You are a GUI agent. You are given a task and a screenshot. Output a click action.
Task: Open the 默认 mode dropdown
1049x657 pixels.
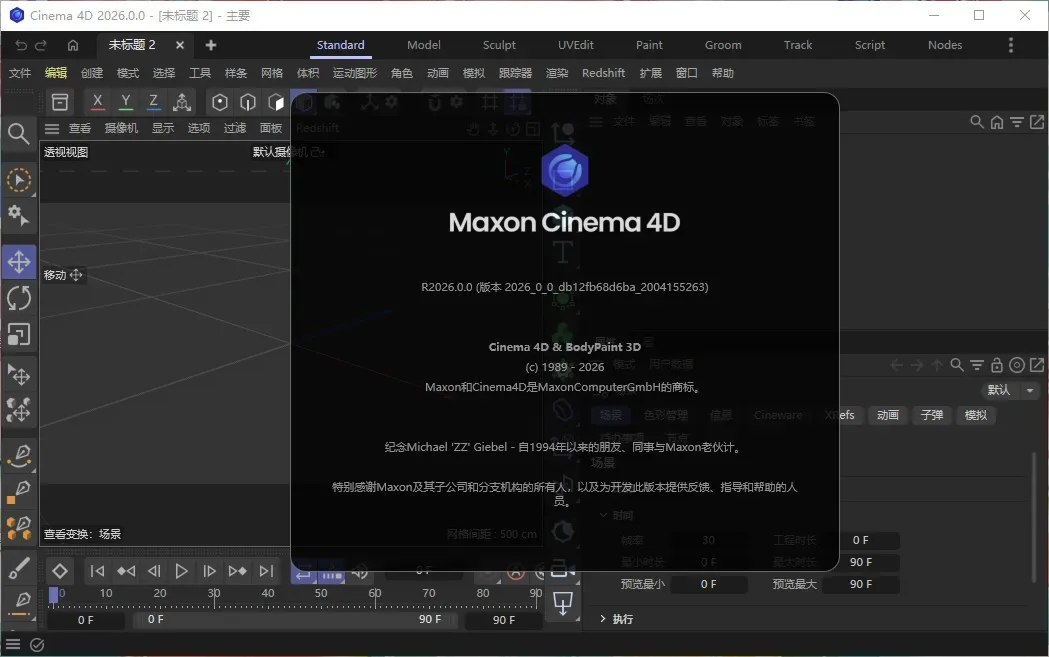pyautogui.click(x=1010, y=390)
